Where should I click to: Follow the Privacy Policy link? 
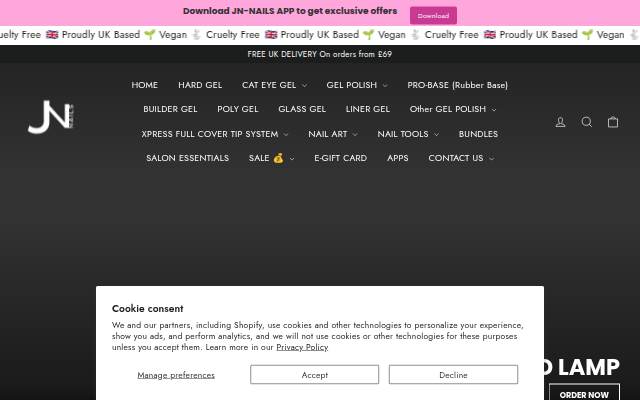coord(302,347)
